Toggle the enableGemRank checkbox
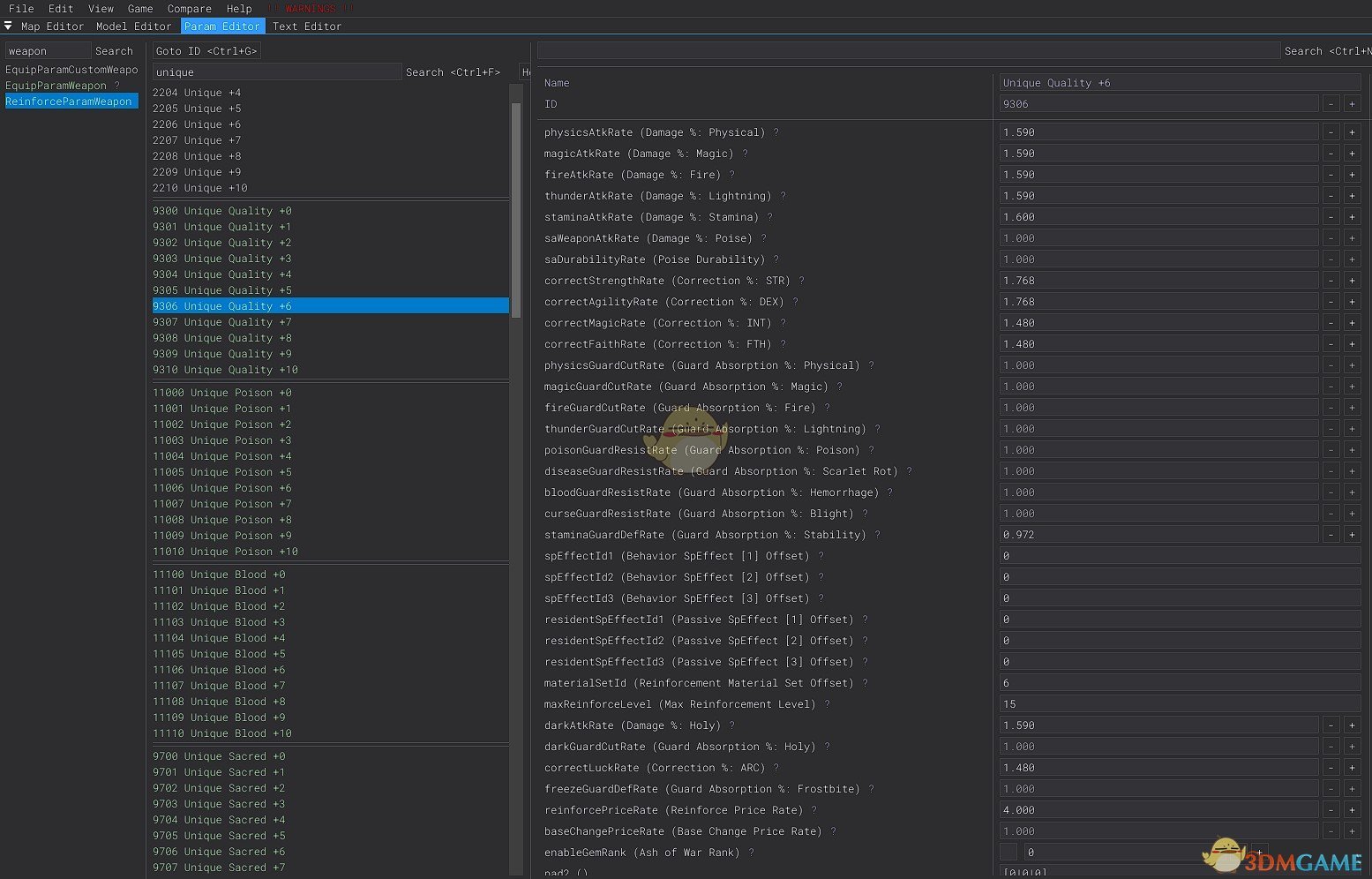The image size is (1372, 879). click(1008, 853)
